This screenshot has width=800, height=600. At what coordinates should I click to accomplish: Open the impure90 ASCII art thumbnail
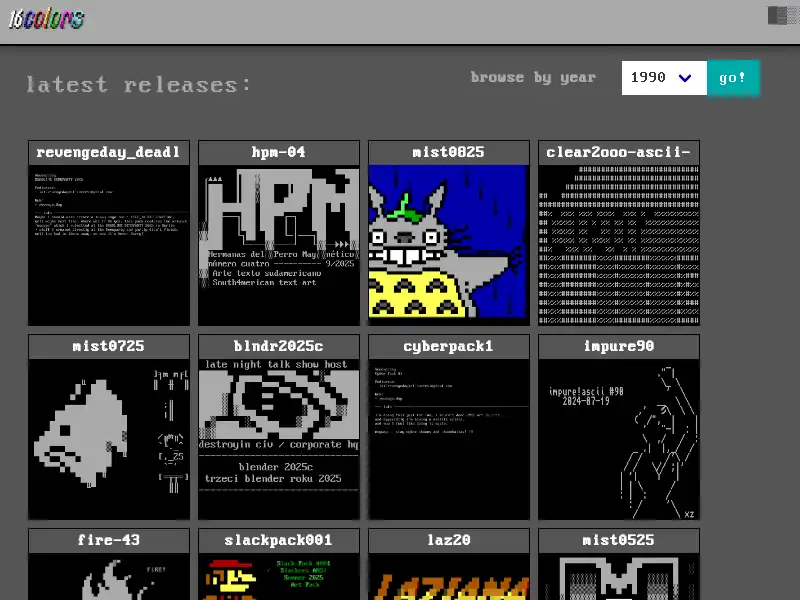pyautogui.click(x=618, y=438)
